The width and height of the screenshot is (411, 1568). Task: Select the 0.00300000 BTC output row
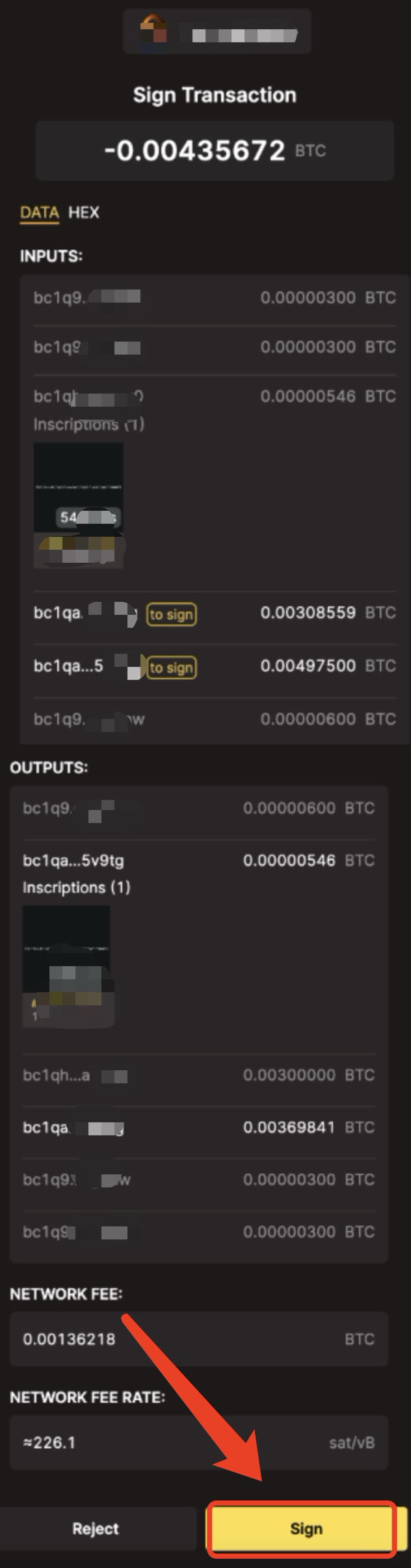(198, 1075)
